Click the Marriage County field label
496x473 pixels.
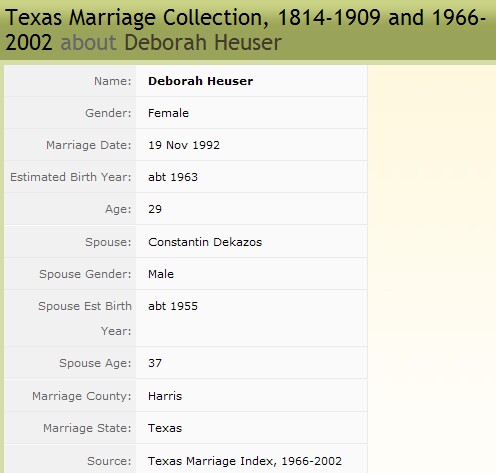coord(82,396)
